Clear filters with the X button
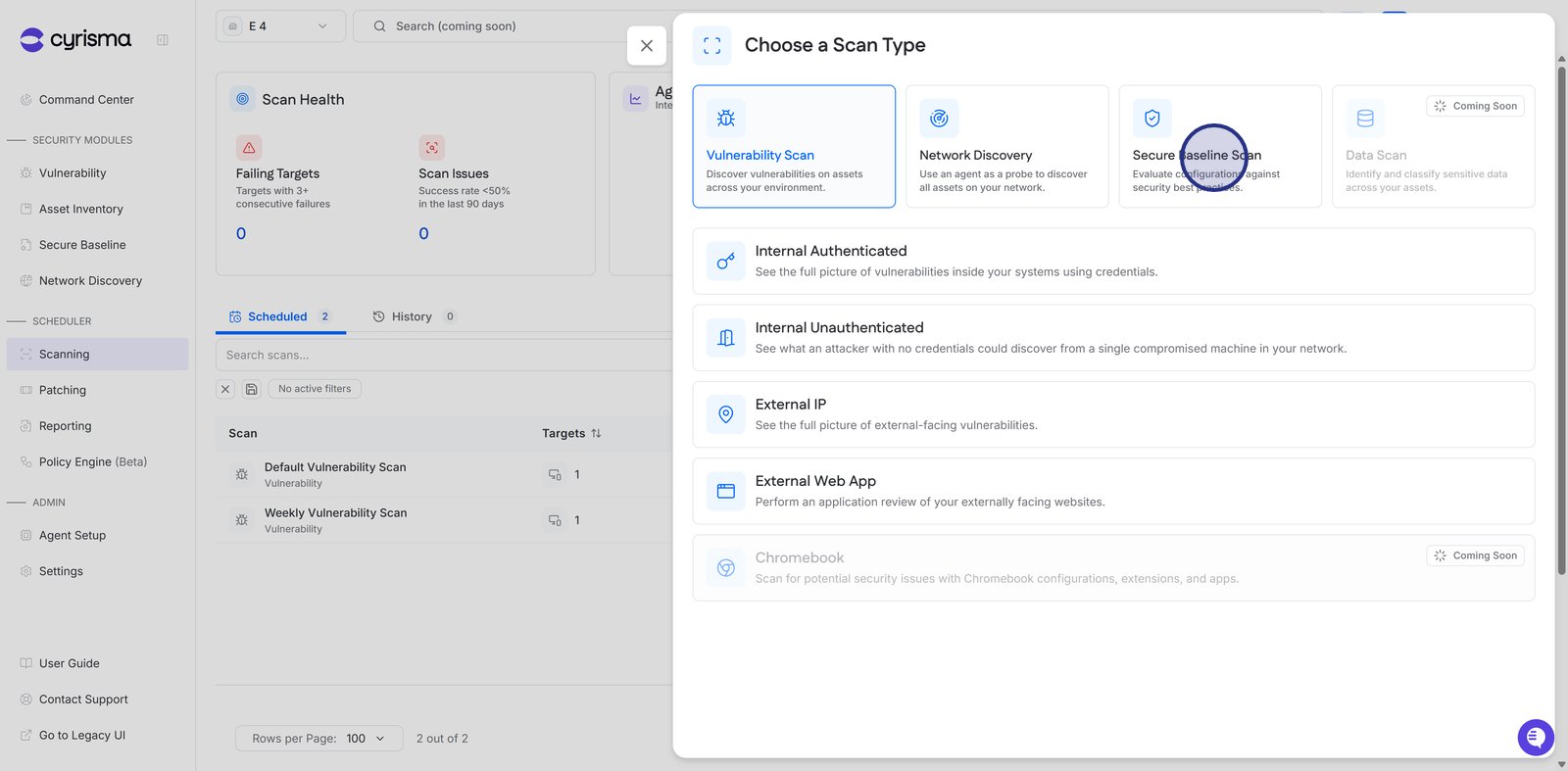The height and width of the screenshot is (771, 1568). coord(225,389)
